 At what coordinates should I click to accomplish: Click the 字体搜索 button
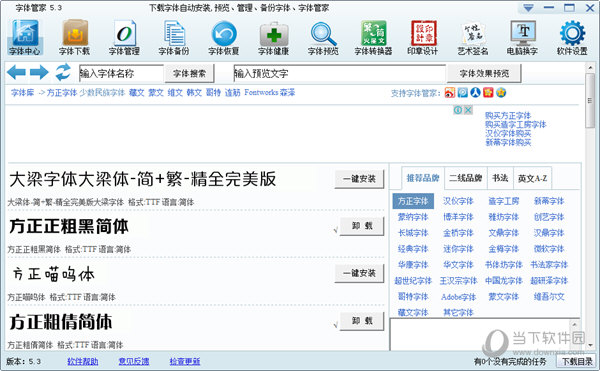(x=189, y=73)
